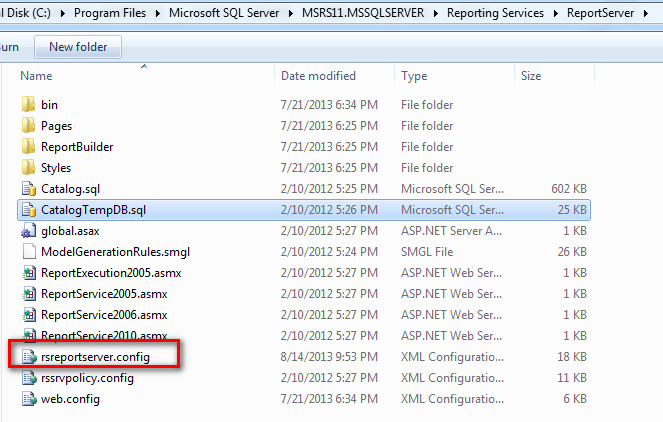
Task: Click the ReportServer breadcrumb segment
Action: (600, 13)
